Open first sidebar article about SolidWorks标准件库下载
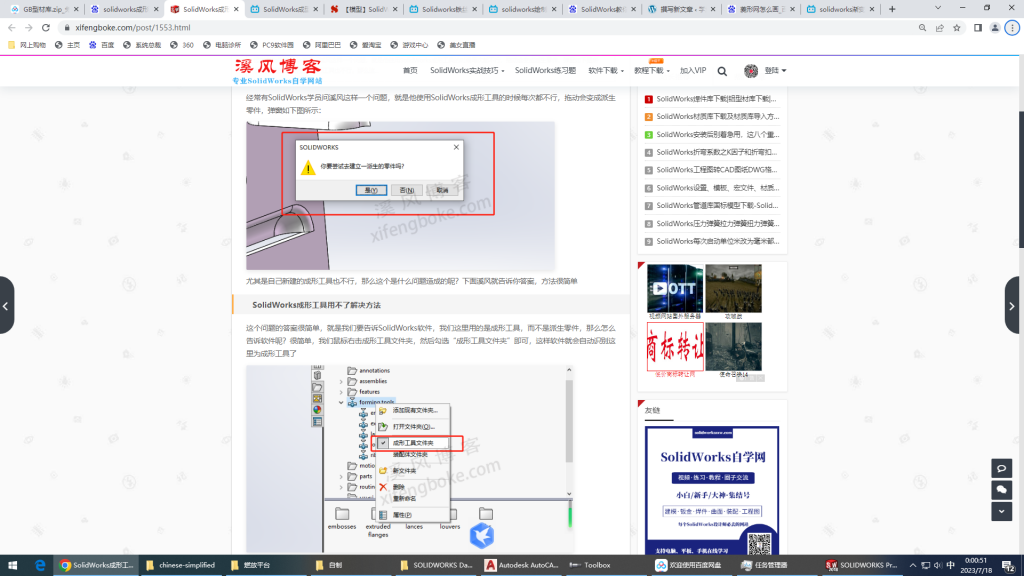The height and width of the screenshot is (576, 1024). pyautogui.click(x=716, y=99)
